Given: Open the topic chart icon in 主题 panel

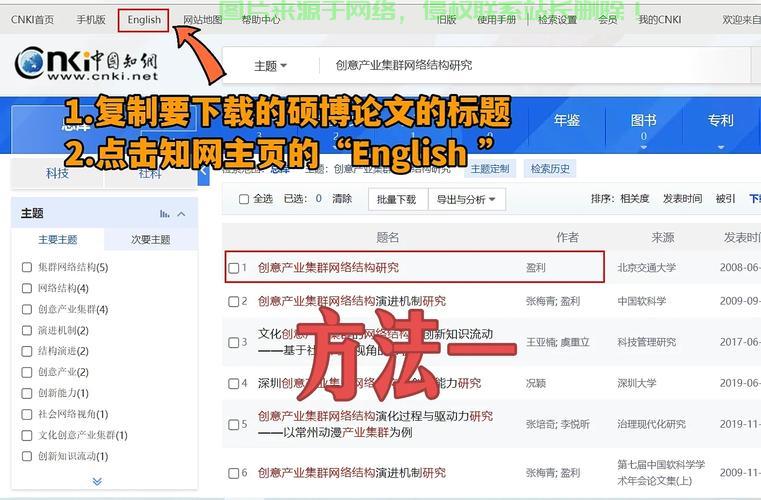Looking at the screenshot, I should [x=165, y=214].
